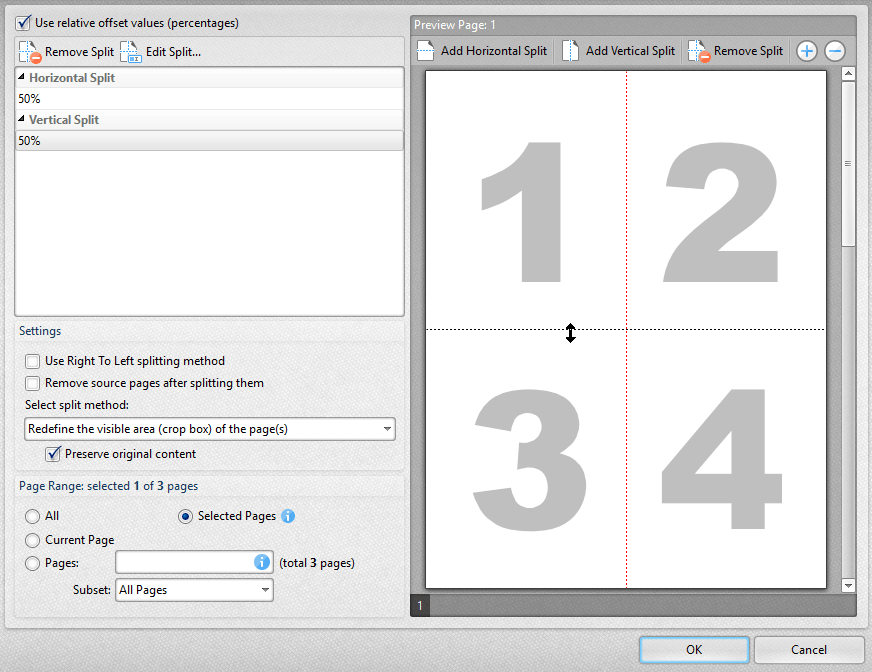This screenshot has height=672, width=872.
Task: Enable Use Right To Left splitting method
Action: click(32, 362)
